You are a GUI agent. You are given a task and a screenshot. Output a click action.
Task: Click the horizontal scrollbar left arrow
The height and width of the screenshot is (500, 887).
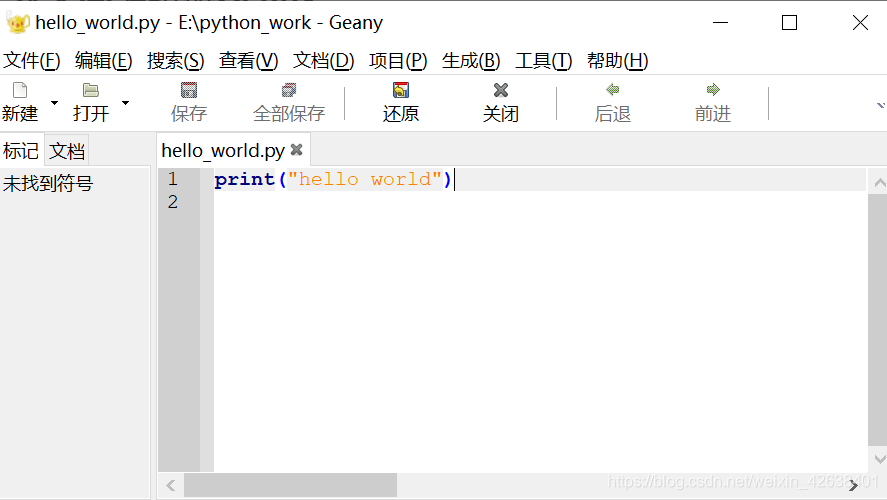(x=171, y=485)
